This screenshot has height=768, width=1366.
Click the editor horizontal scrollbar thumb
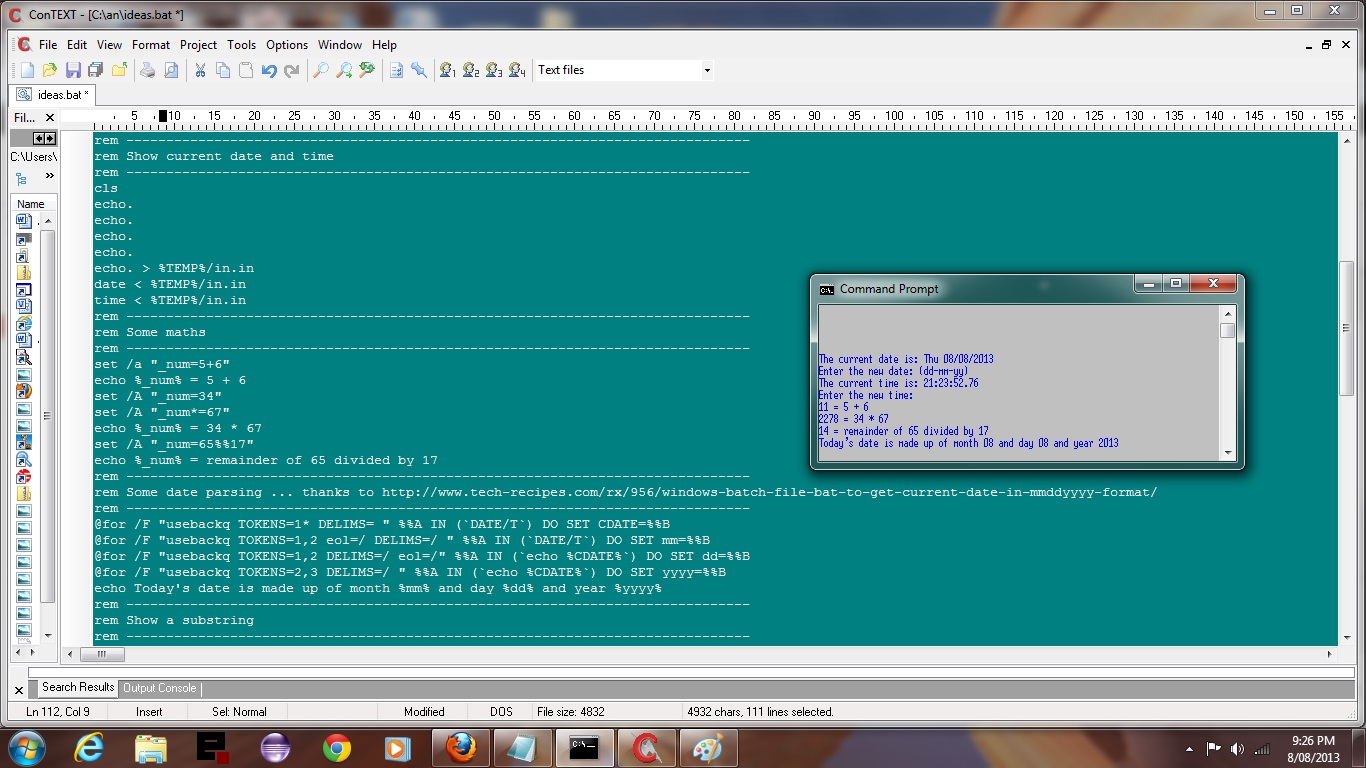point(103,655)
